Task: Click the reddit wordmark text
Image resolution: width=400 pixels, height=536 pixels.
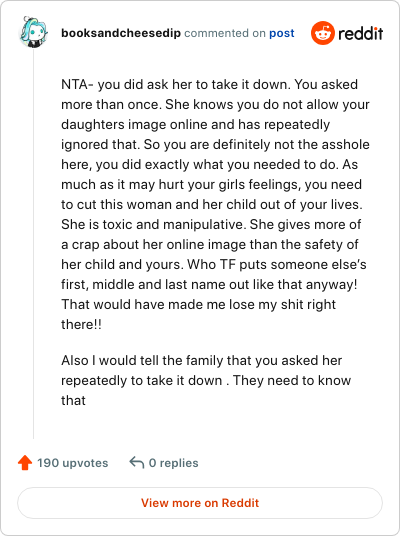Action: 360,33
